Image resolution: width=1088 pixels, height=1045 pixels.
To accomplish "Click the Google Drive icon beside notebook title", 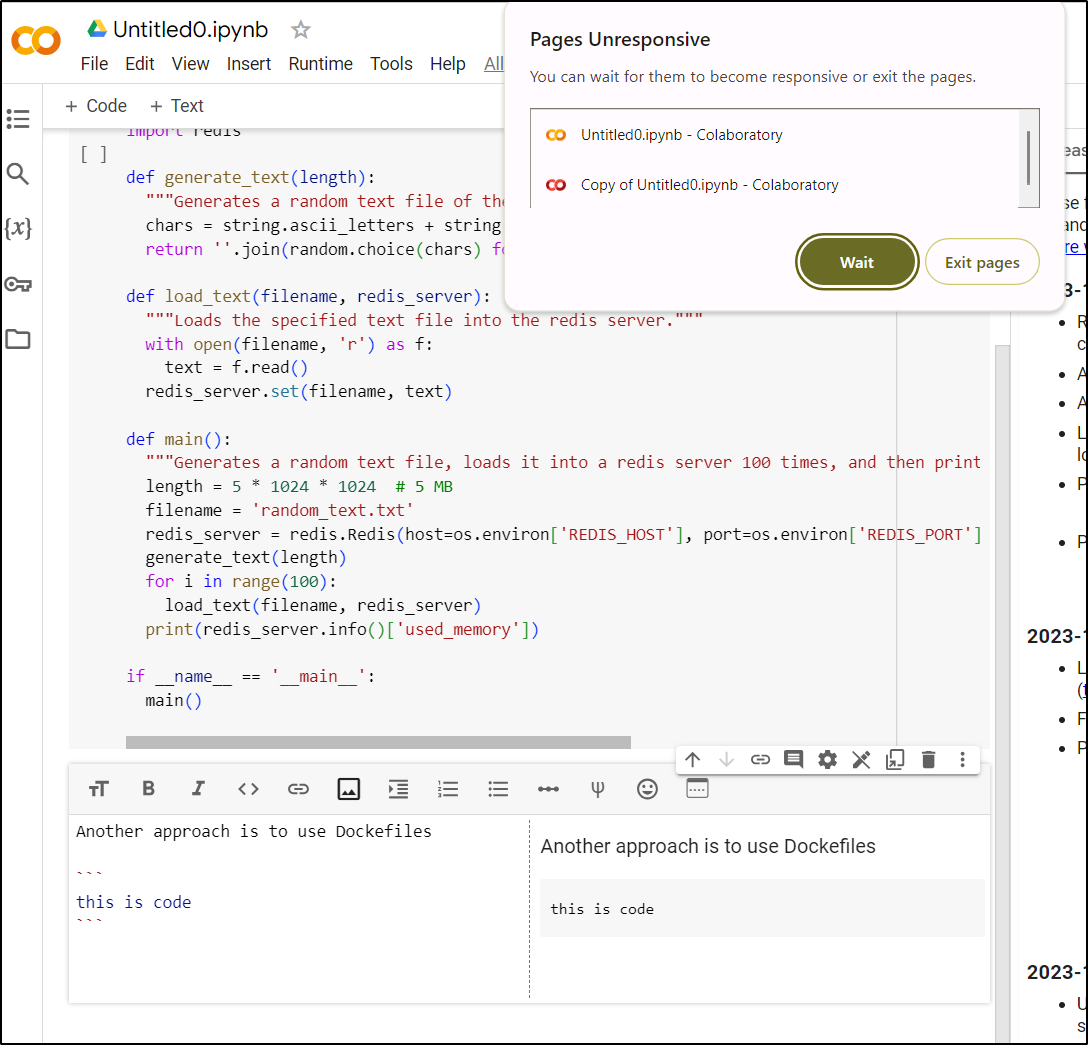I will pos(97,28).
